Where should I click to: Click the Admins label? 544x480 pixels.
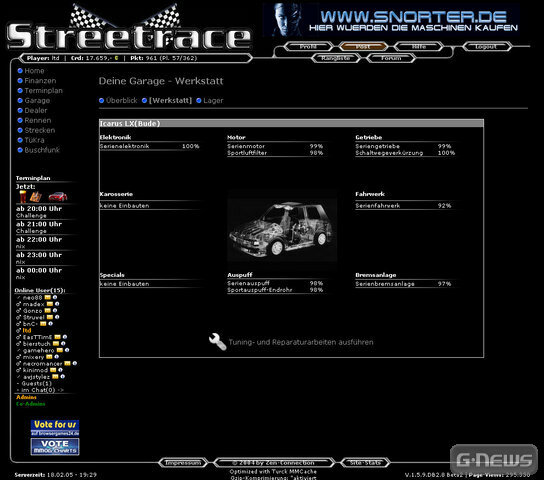26,397
